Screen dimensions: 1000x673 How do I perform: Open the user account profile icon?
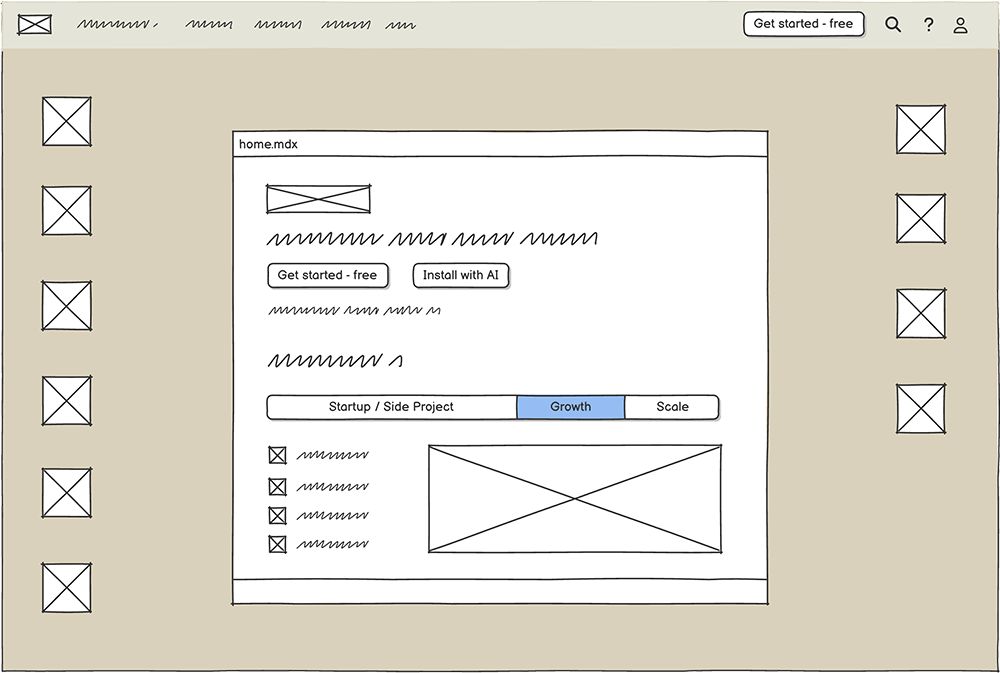coord(960,25)
